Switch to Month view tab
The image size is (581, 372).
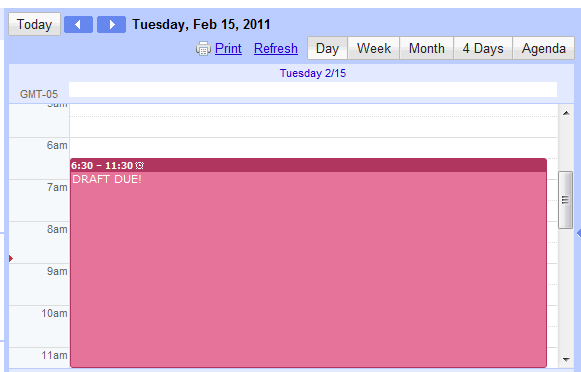[426, 48]
